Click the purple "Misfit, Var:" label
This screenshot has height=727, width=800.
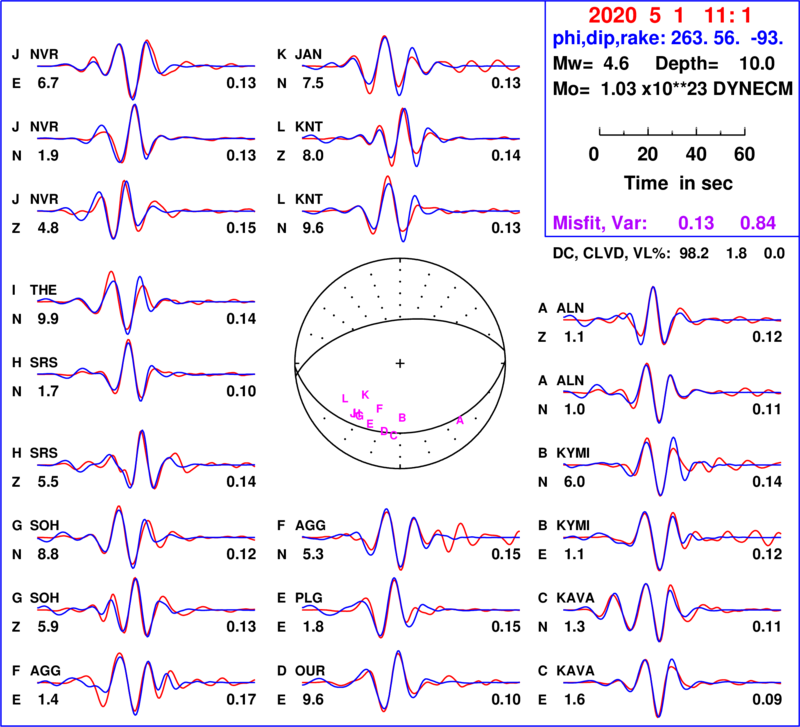[600, 223]
